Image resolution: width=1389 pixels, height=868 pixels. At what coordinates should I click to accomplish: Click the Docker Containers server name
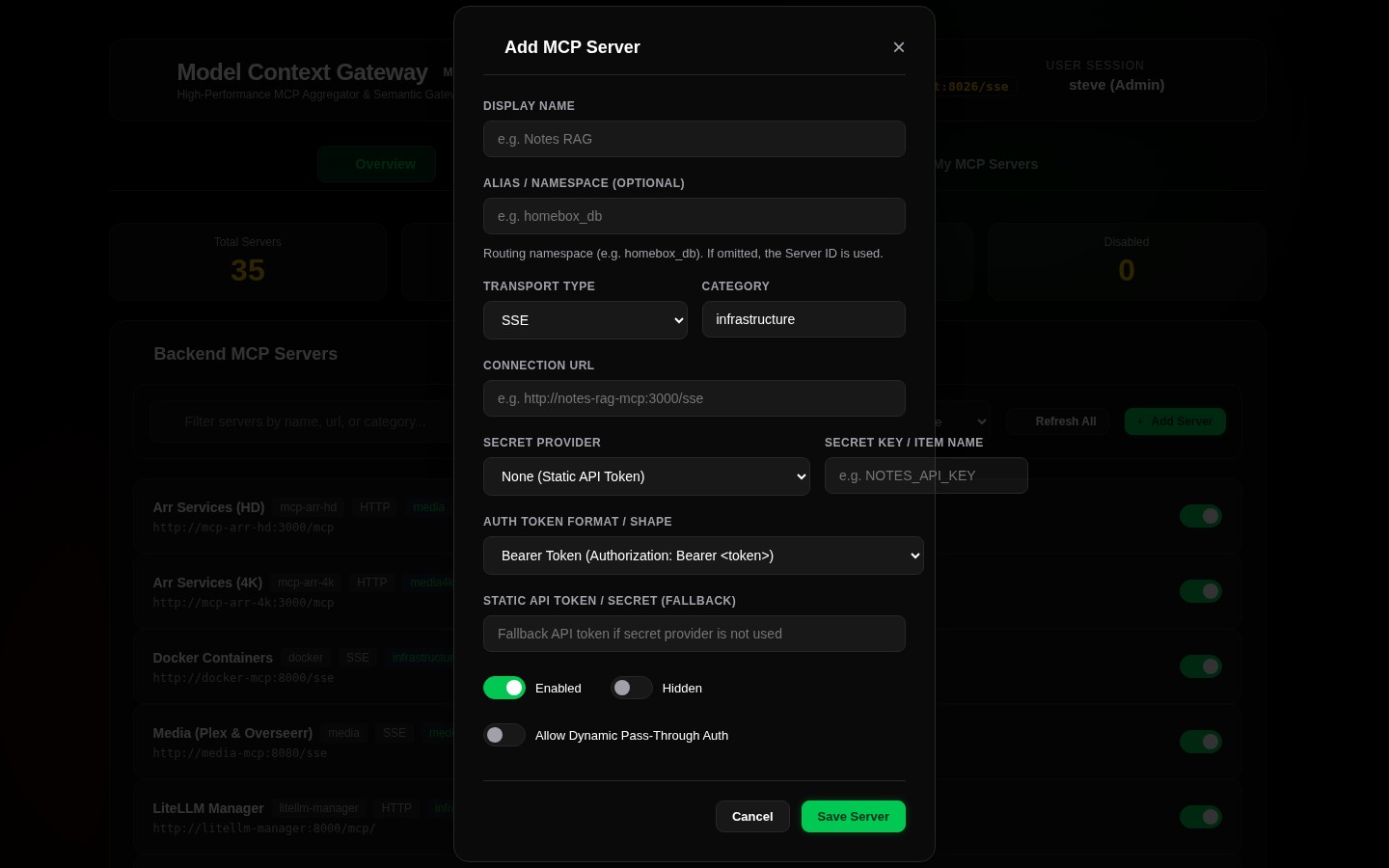point(212,658)
